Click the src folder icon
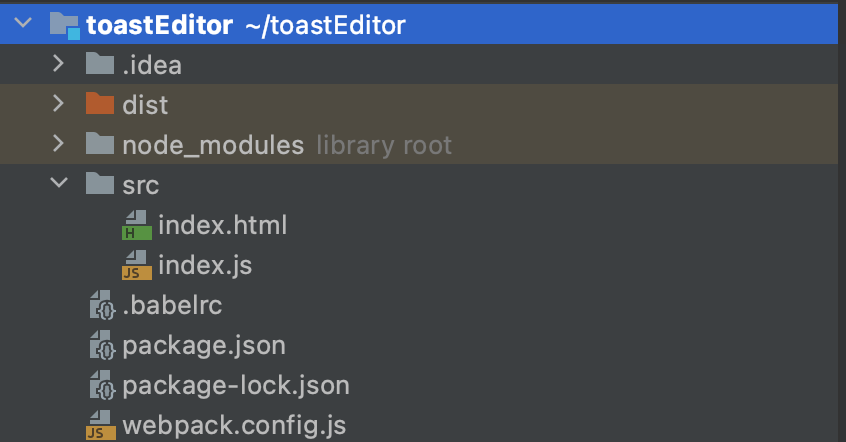 point(100,183)
